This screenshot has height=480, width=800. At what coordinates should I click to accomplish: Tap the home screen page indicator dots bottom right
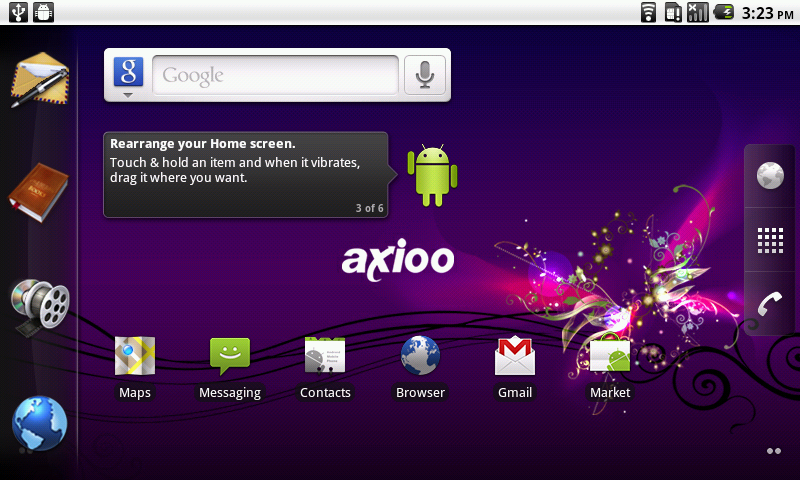click(774, 451)
